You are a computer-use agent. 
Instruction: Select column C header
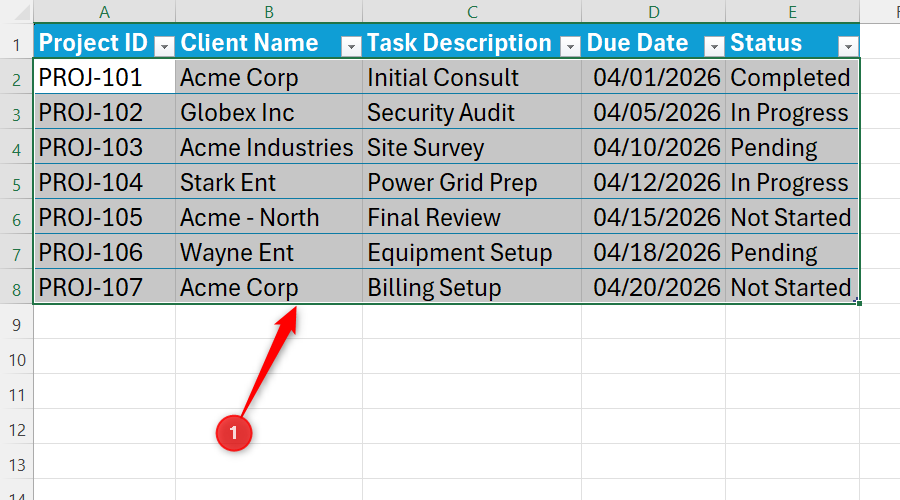[x=472, y=11]
